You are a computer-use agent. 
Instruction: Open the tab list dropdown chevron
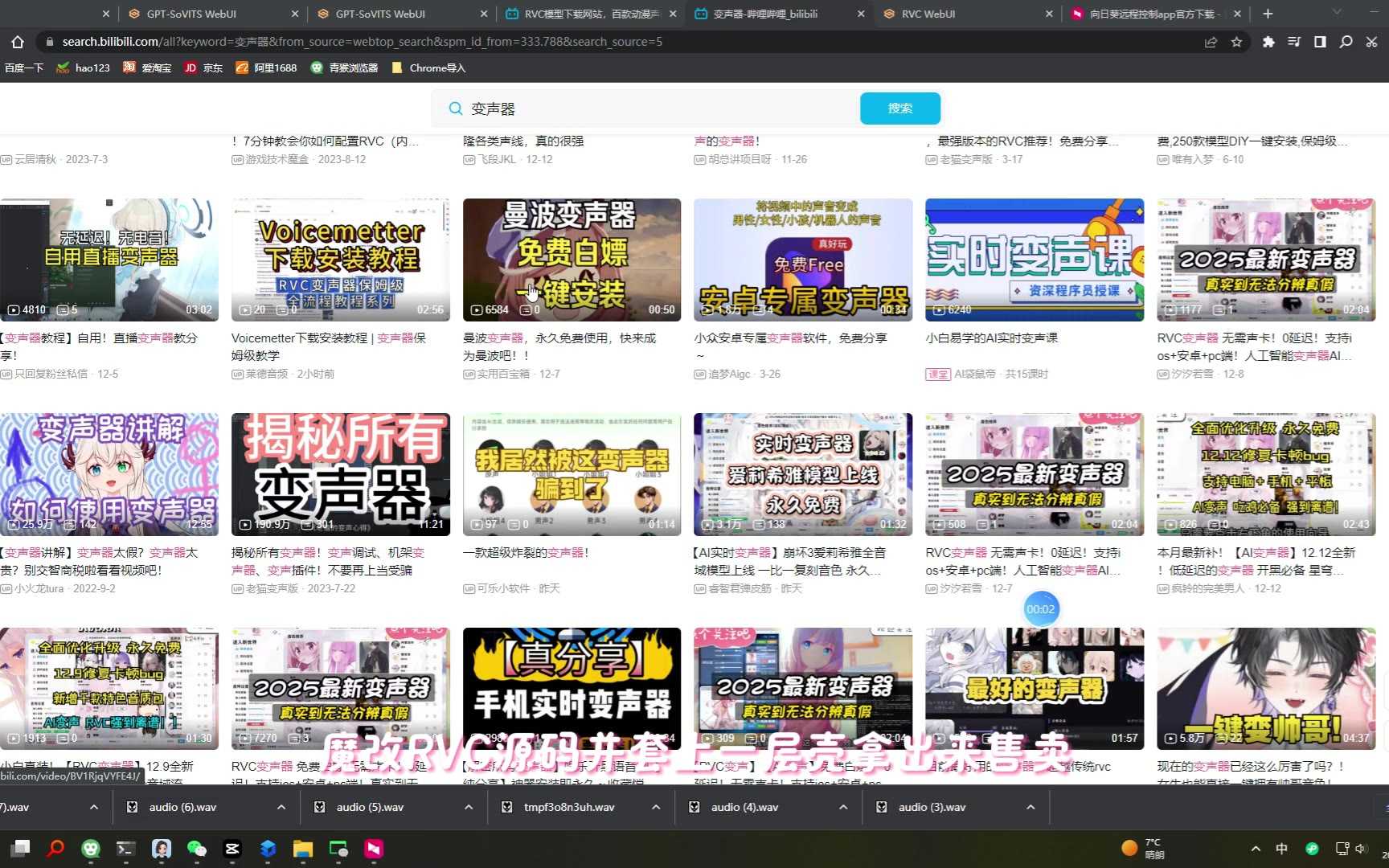coord(1337,12)
